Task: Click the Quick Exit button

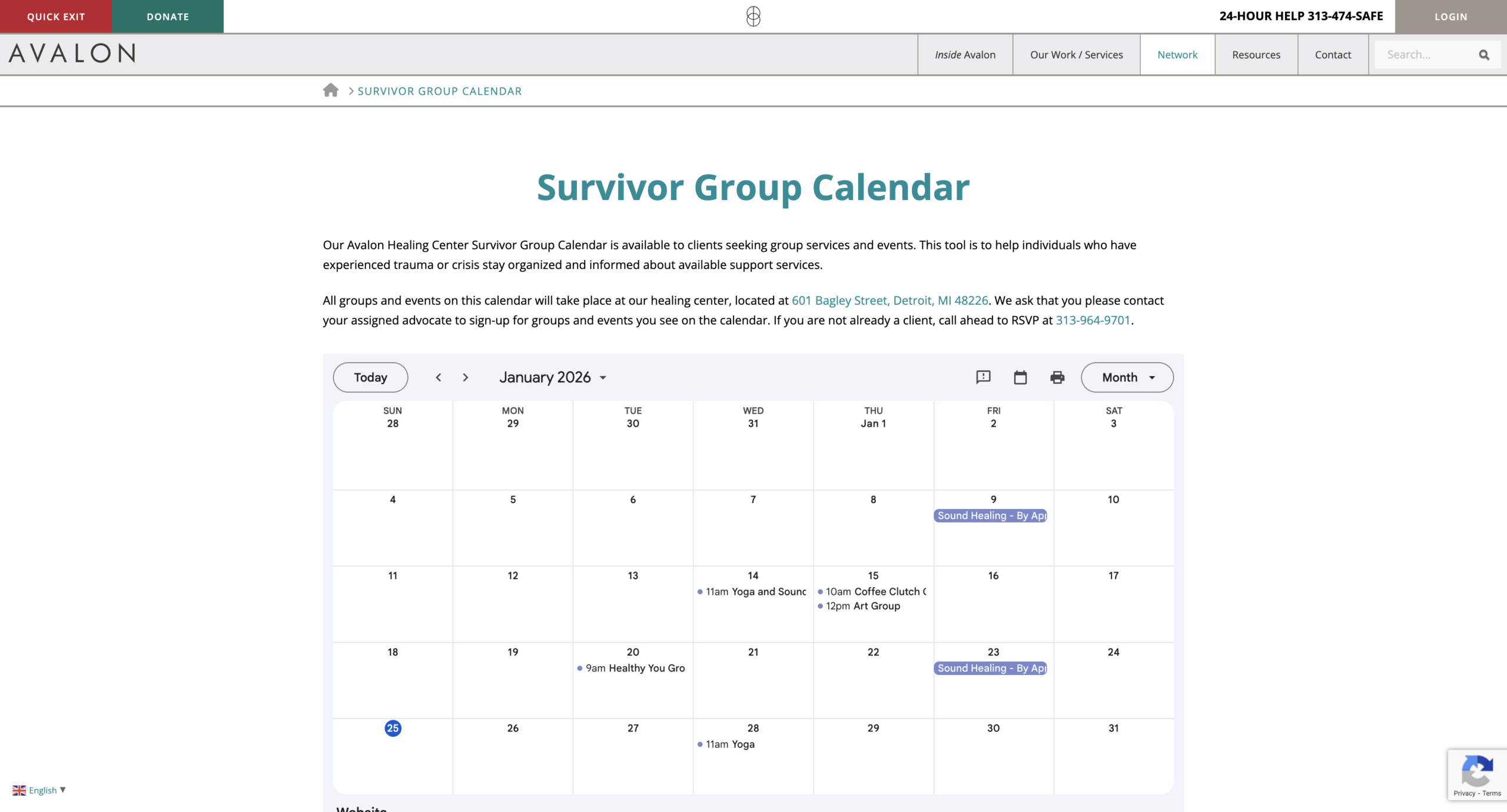Action: 56,16
